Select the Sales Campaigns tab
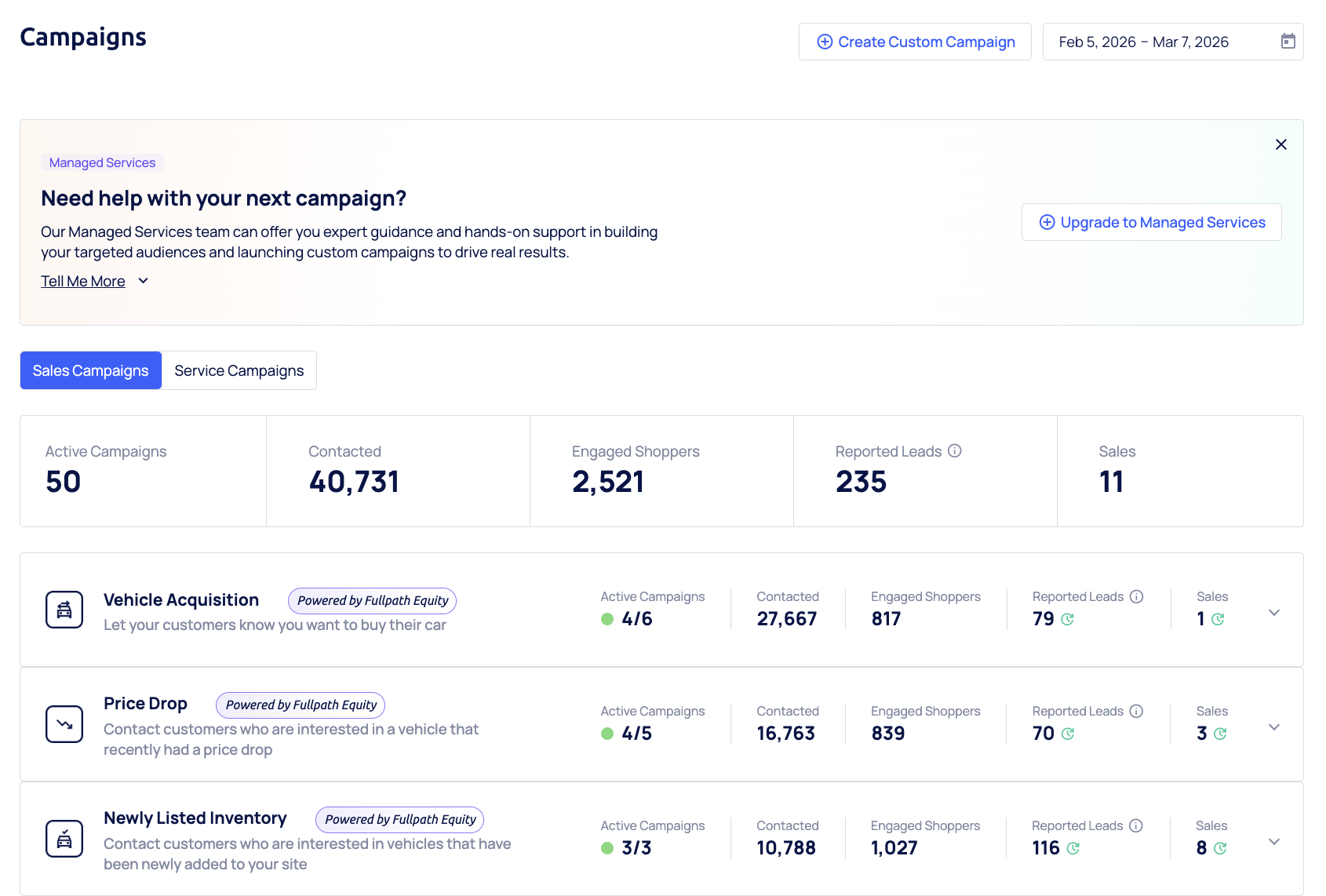1326x896 pixels. [x=91, y=370]
